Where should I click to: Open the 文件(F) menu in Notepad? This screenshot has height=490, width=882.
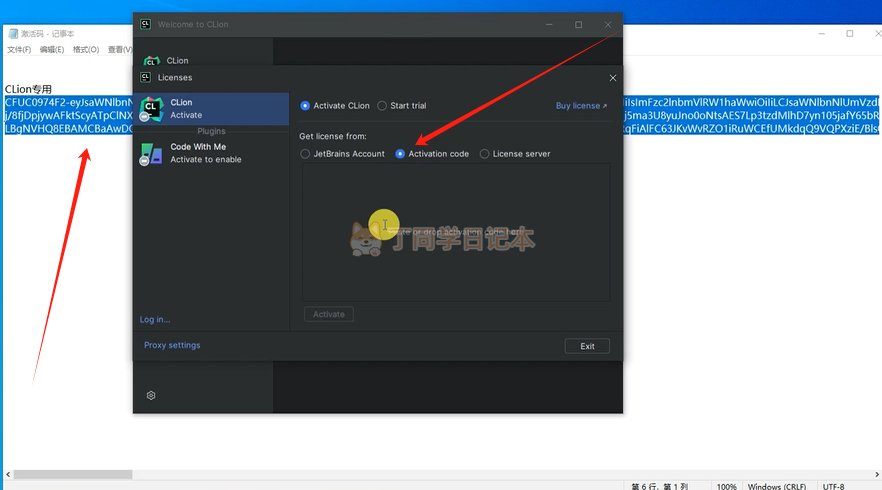tap(19, 50)
